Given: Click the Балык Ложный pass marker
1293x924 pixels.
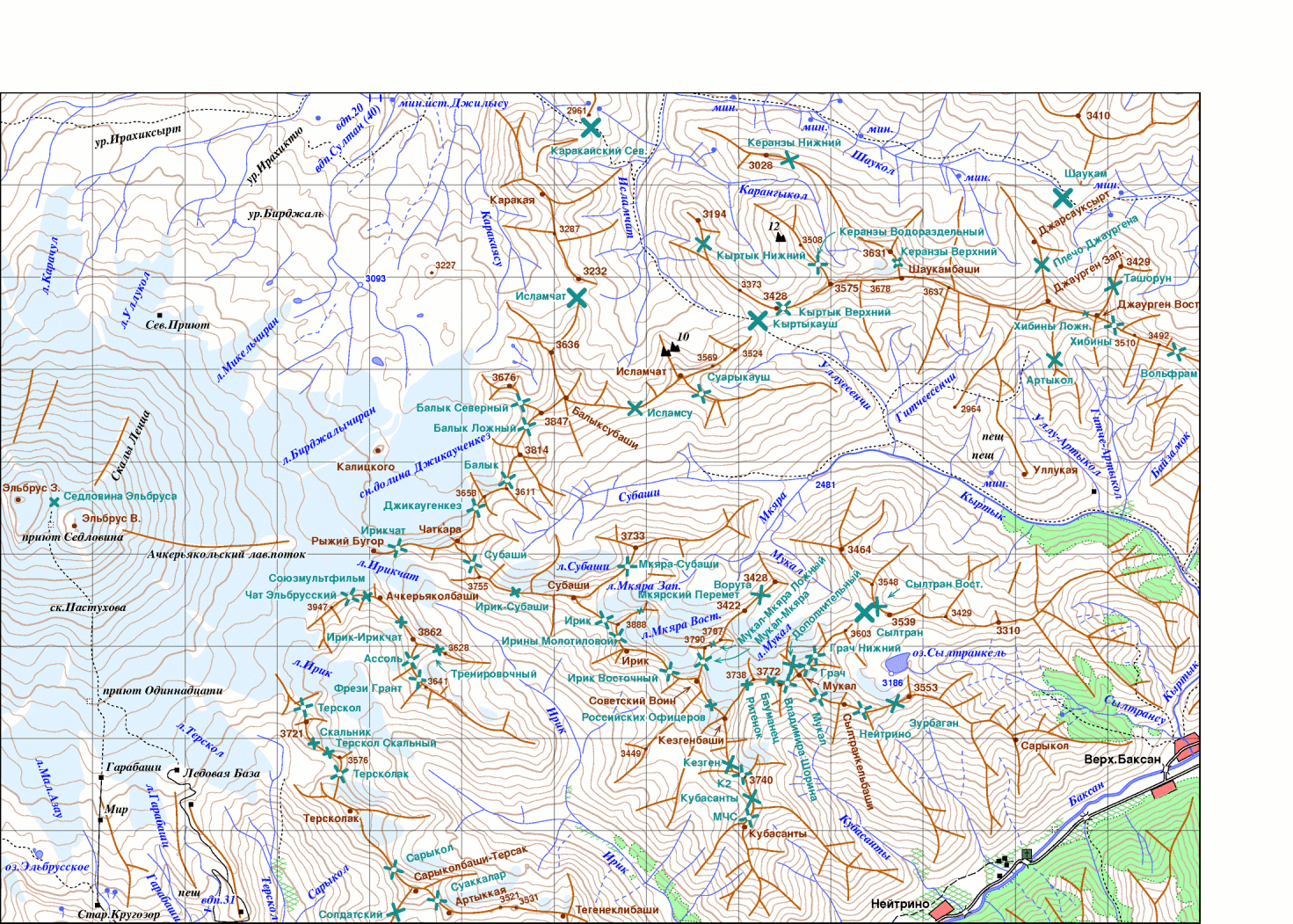Looking at the screenshot, I should [526, 427].
